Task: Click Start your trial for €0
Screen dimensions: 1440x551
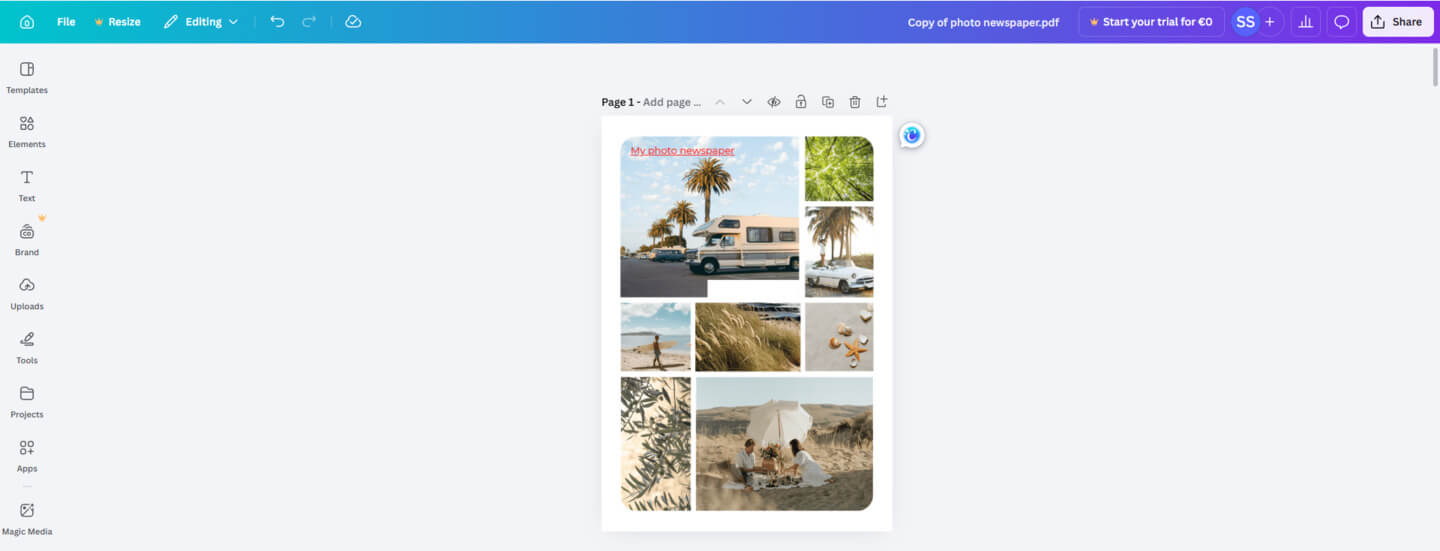Action: [x=1151, y=22]
